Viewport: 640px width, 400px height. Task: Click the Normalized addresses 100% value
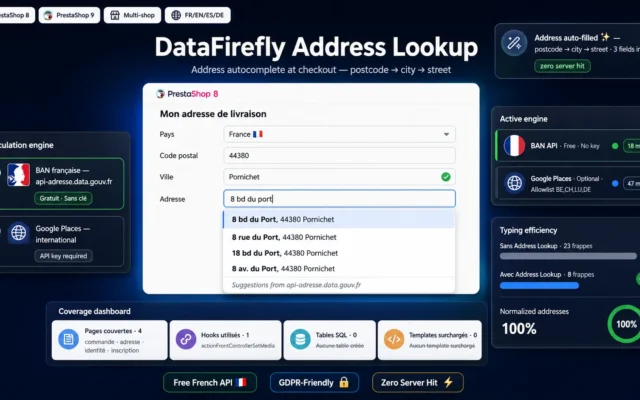(519, 329)
